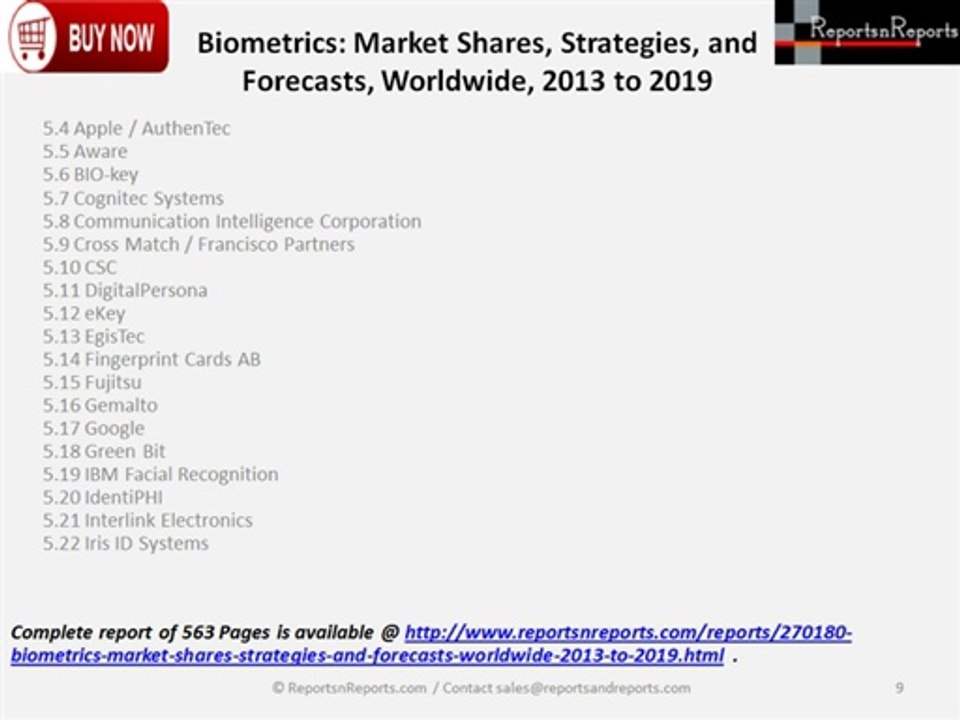The height and width of the screenshot is (720, 960).
Task: Select '5.8 Communication Intelligence Corporation'
Action: click(232, 221)
